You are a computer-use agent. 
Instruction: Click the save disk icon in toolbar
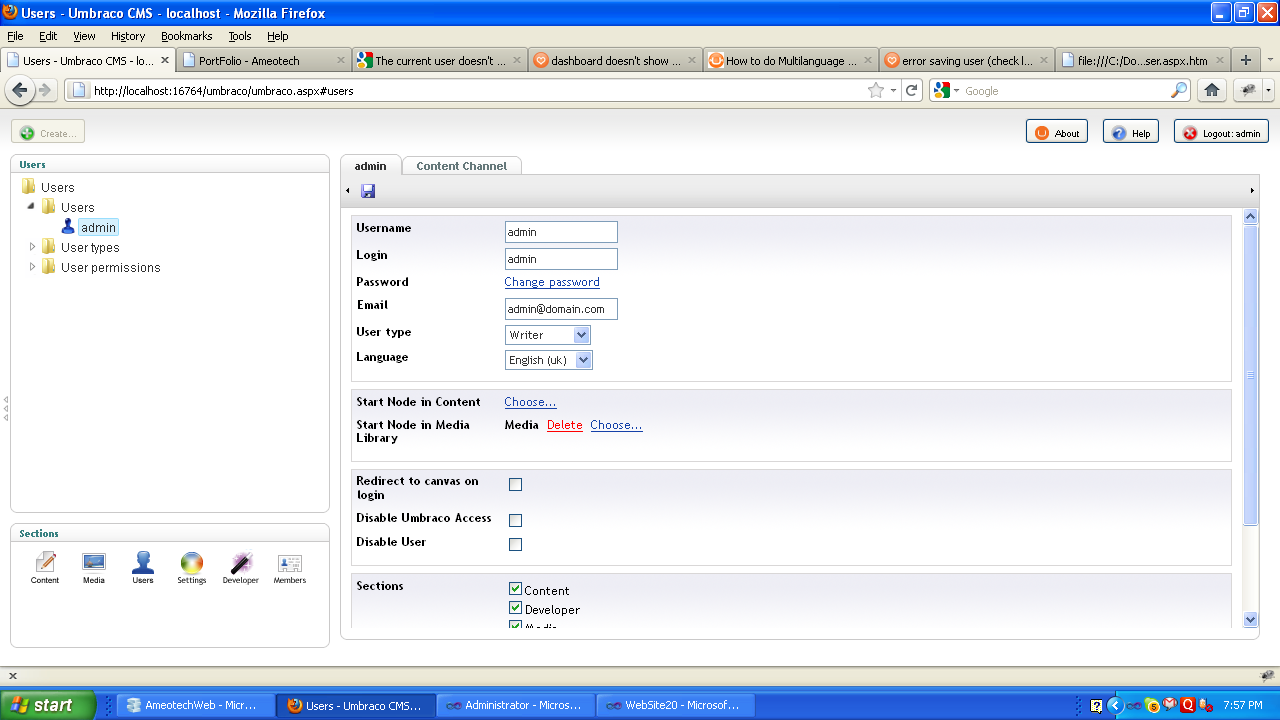click(368, 191)
